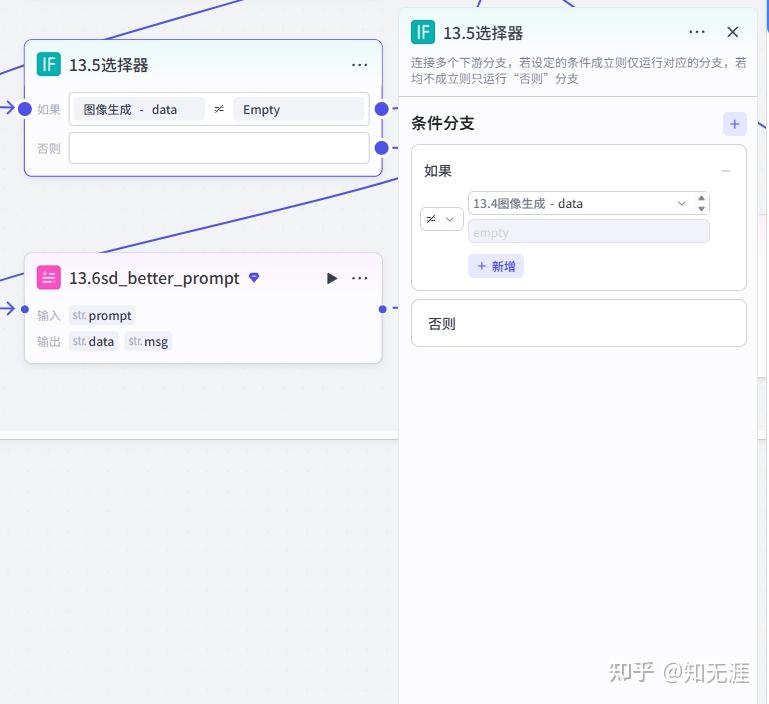Viewport: 769px width, 704px height.
Task: Click the output port of 13.6sd_better_prompt node
Action: [x=383, y=309]
